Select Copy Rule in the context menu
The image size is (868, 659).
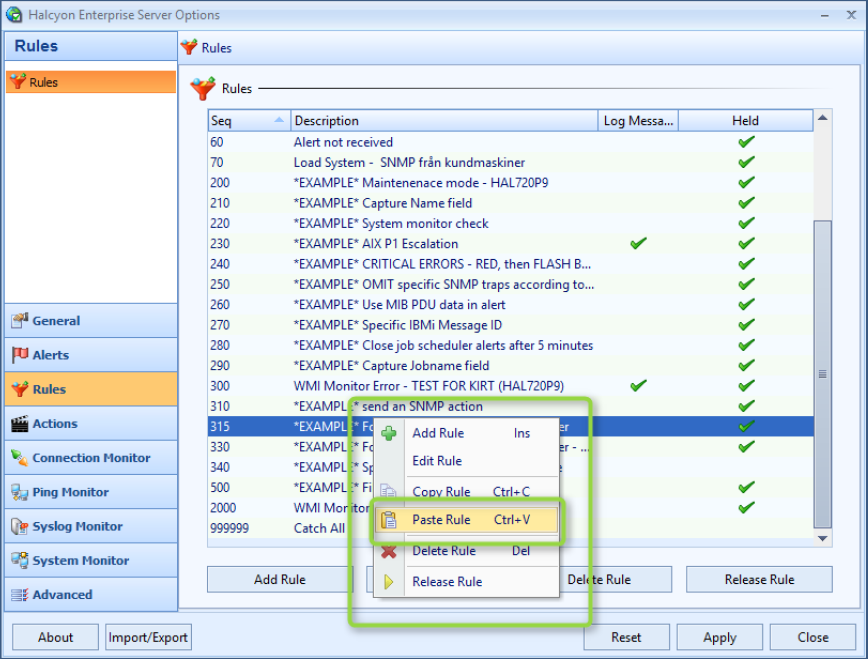441,492
